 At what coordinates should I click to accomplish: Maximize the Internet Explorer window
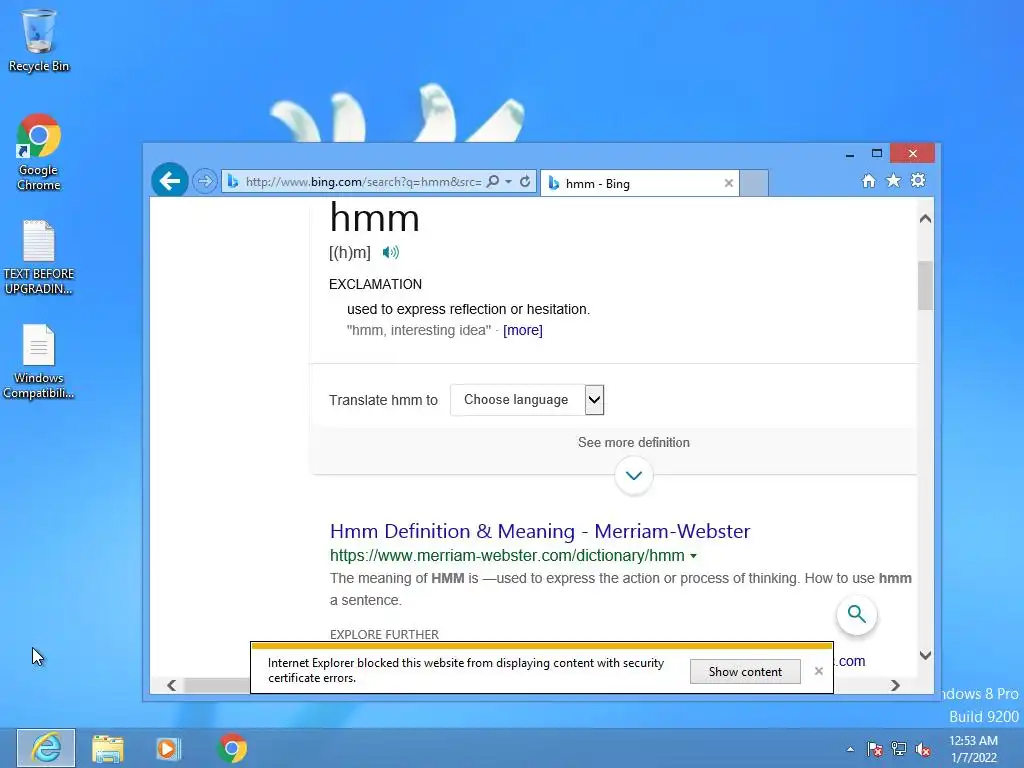click(877, 153)
